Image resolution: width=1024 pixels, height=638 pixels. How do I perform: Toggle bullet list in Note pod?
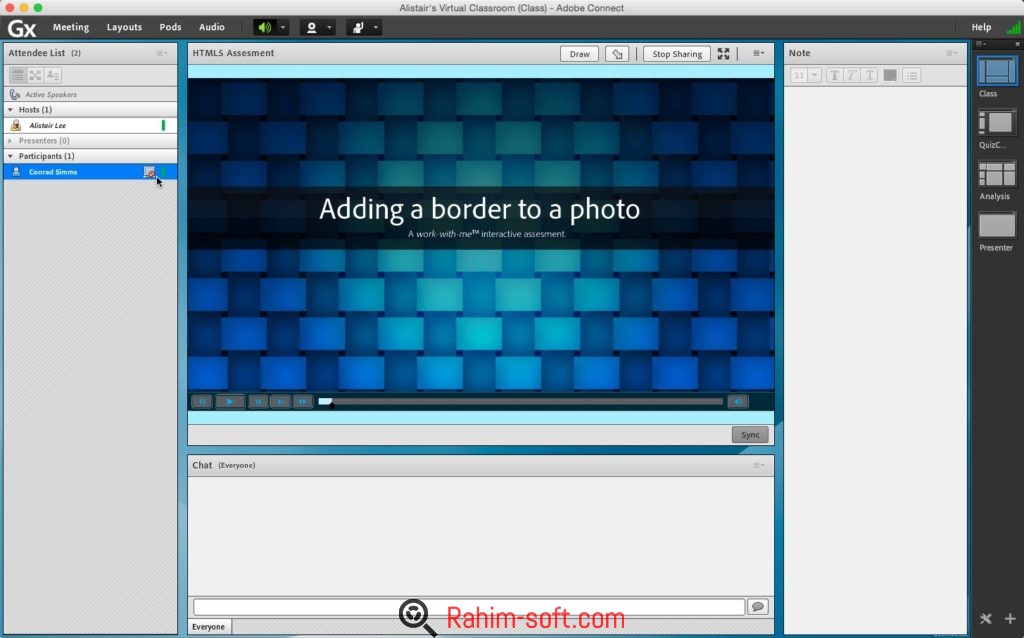click(x=912, y=76)
